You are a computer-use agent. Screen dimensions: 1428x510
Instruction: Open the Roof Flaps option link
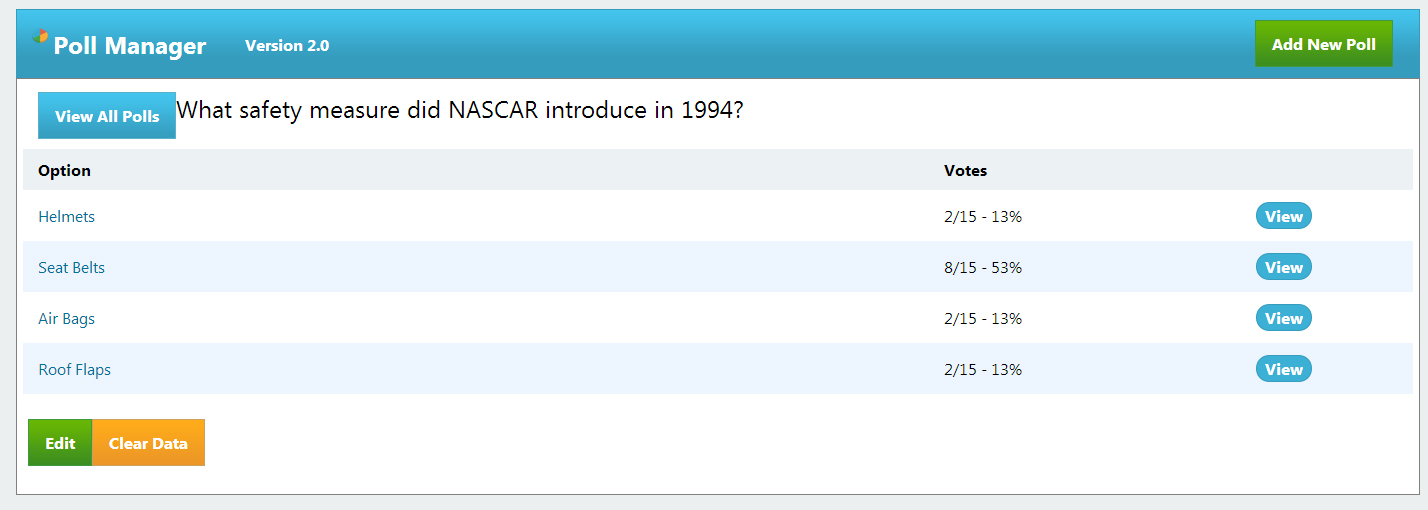74,370
